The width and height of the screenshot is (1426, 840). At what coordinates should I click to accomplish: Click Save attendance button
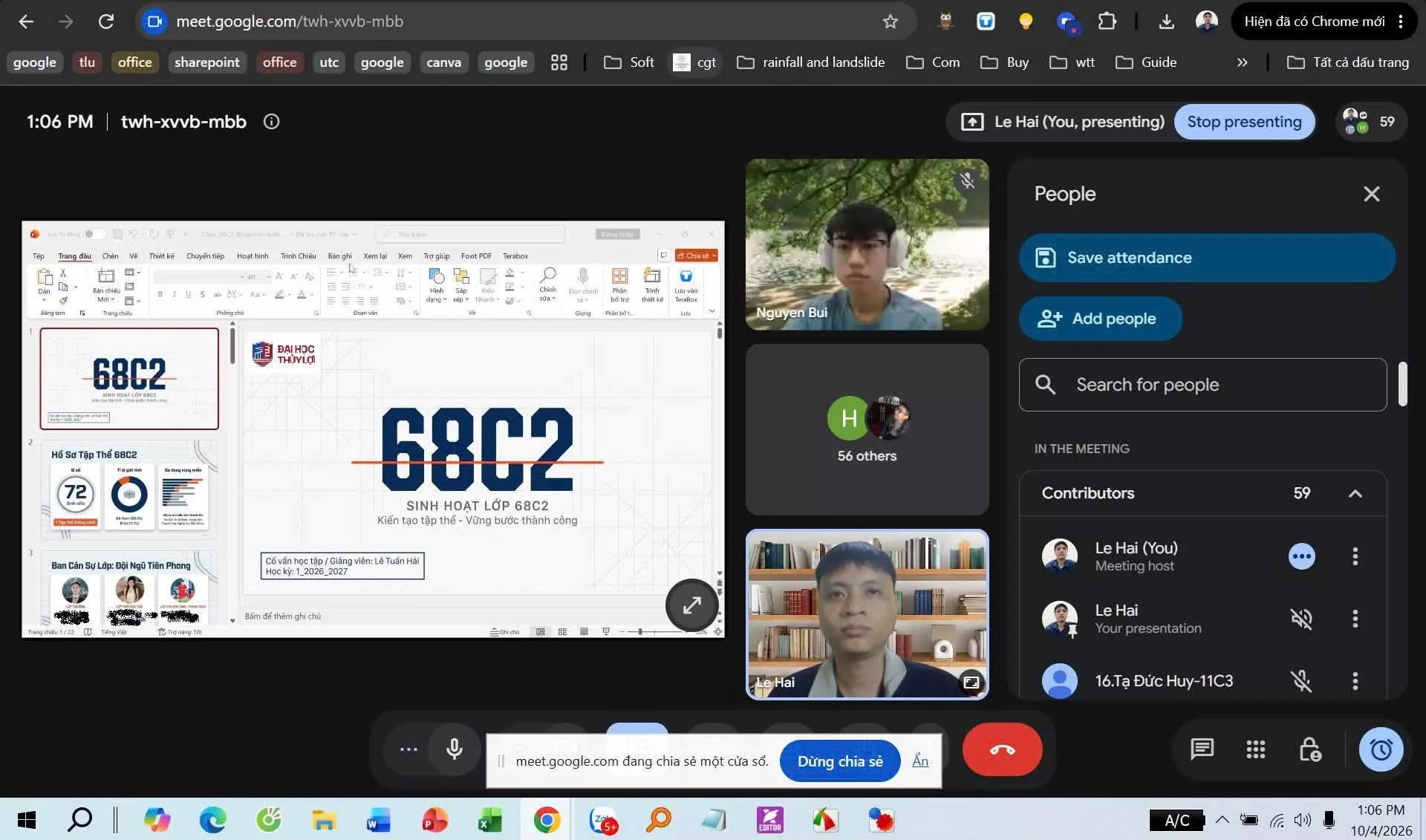(1207, 258)
